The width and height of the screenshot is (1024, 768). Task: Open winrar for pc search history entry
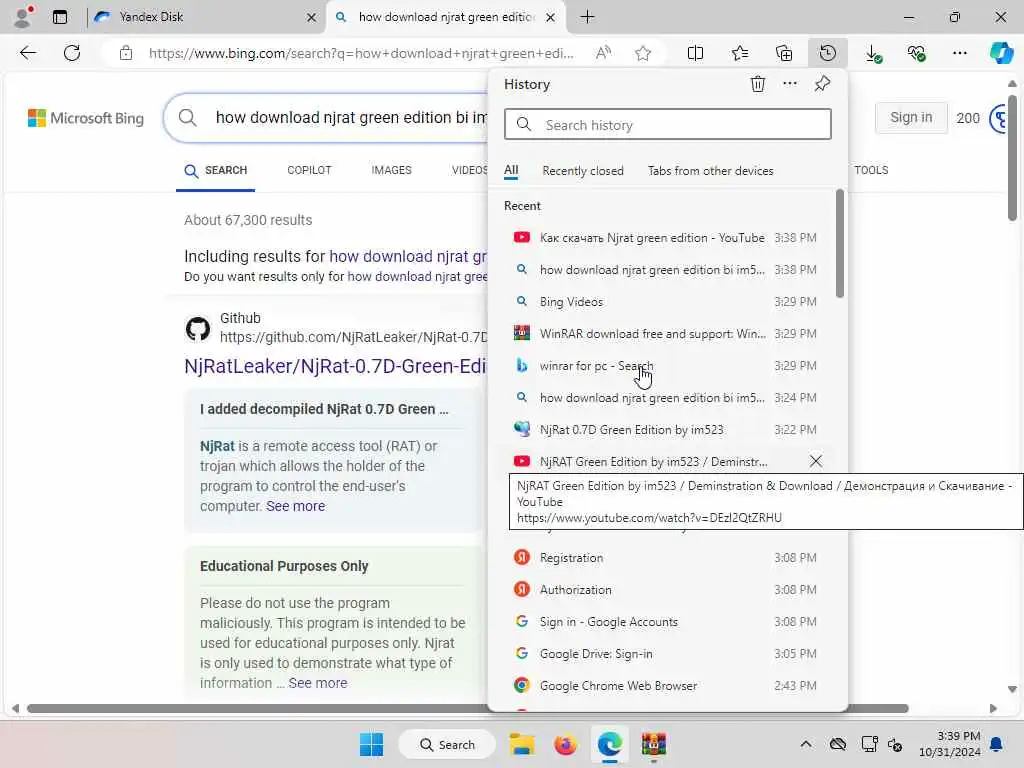[x=666, y=366]
